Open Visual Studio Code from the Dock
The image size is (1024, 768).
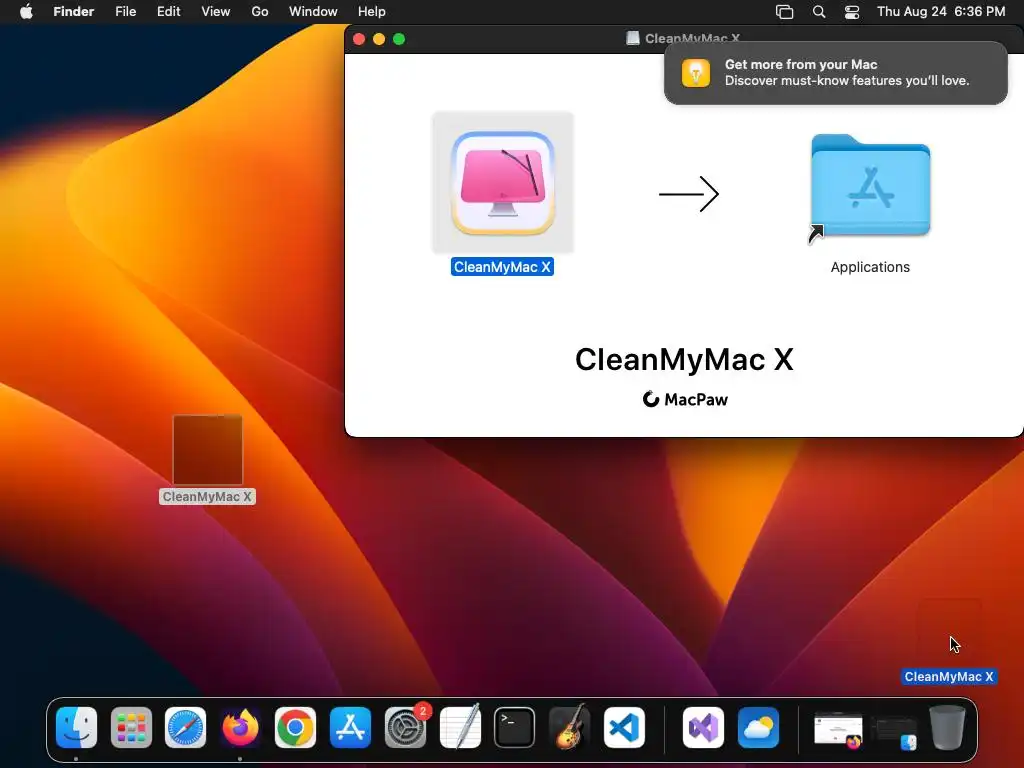tap(624, 728)
